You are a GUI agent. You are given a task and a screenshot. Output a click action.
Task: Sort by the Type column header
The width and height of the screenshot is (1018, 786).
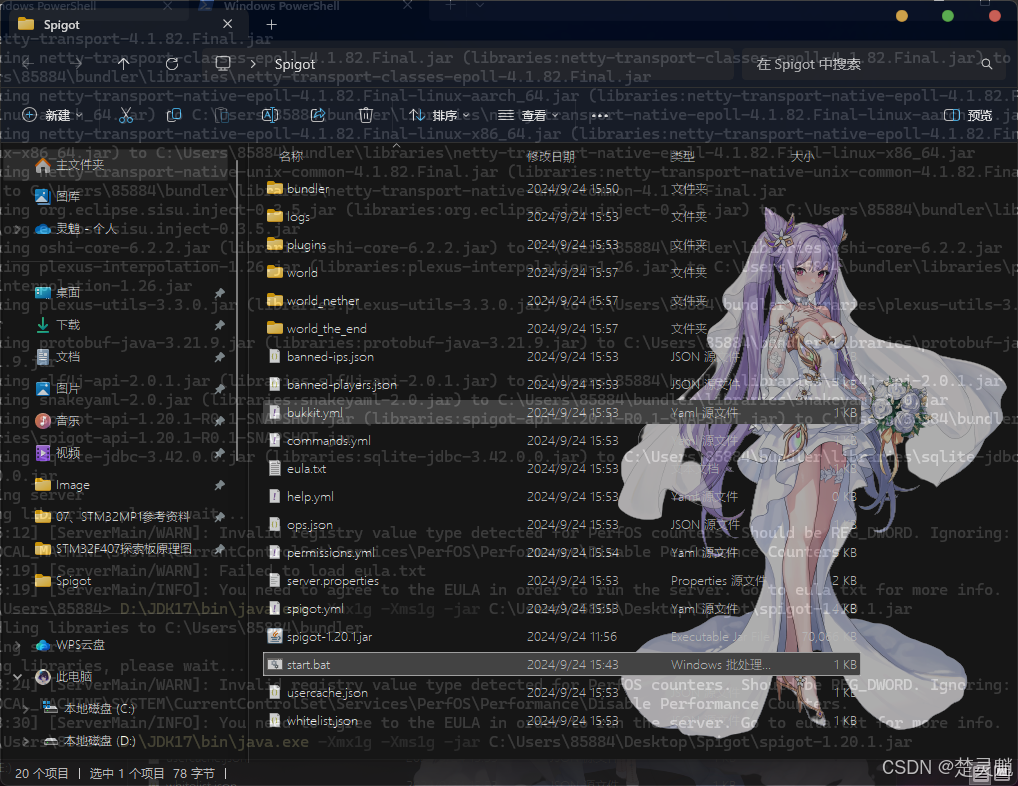click(682, 156)
